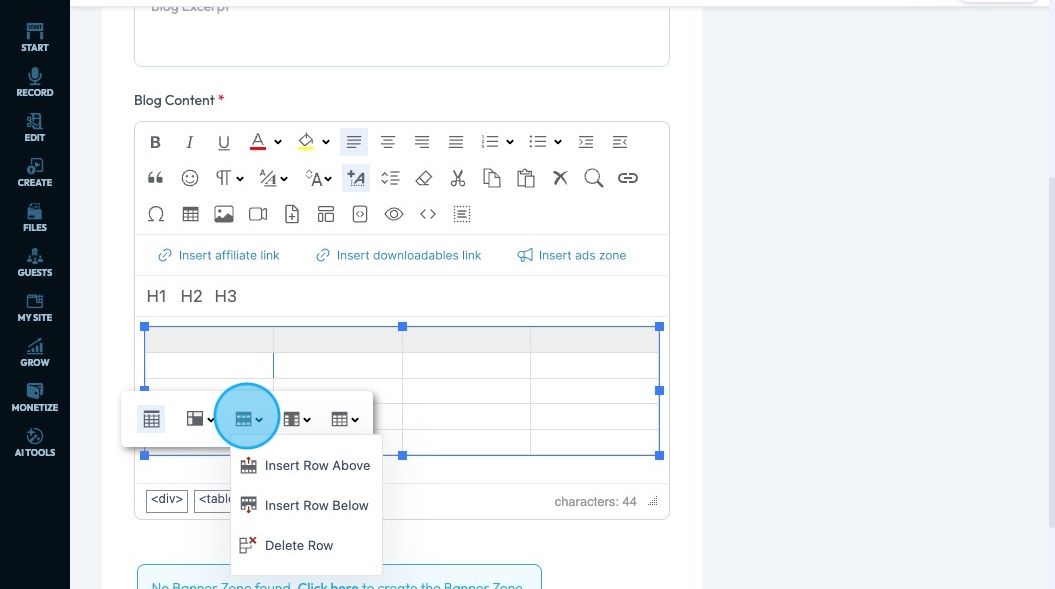Open AI TOOLS in the sidebar
This screenshot has width=1055, height=589.
(x=34, y=444)
